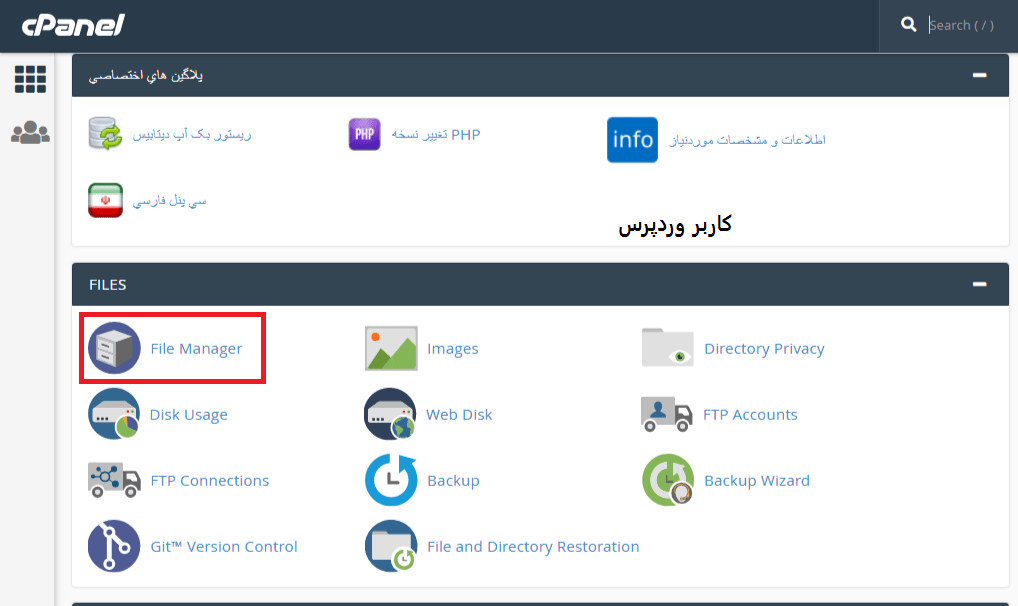Click the cPanel logo
This screenshot has height=606, width=1018.
click(x=73, y=25)
